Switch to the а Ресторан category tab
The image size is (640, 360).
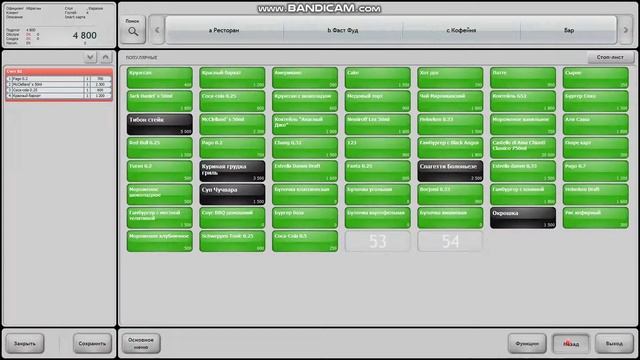point(224,30)
